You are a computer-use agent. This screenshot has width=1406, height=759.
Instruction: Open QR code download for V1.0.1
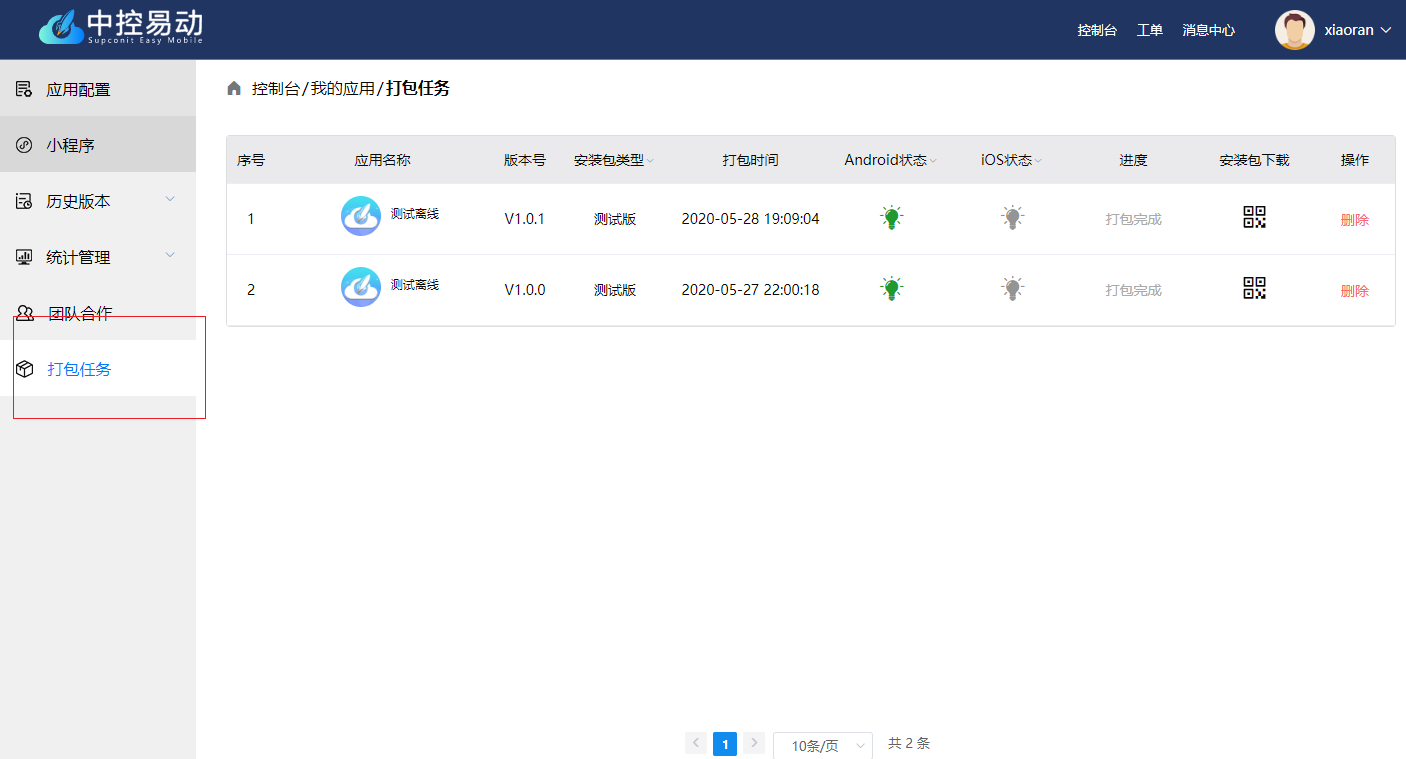(x=1254, y=217)
